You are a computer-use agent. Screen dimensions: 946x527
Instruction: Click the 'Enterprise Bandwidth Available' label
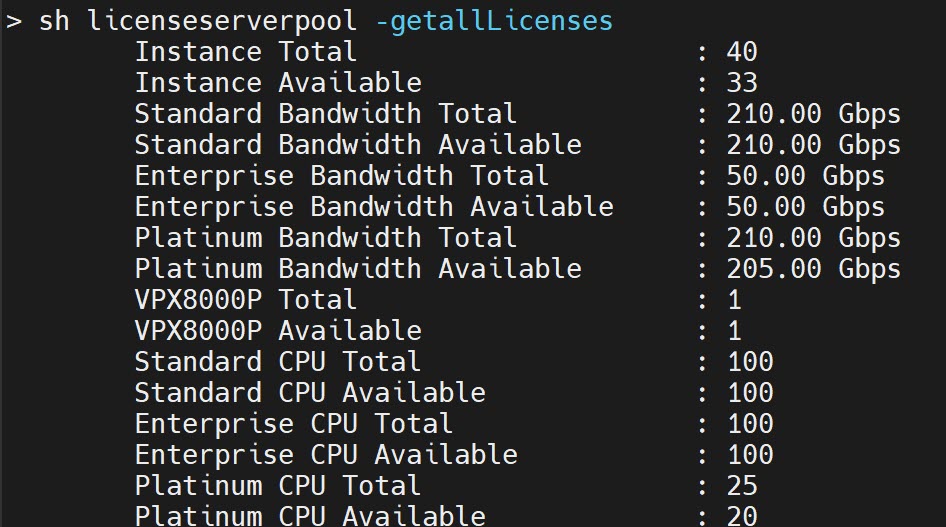(375, 207)
